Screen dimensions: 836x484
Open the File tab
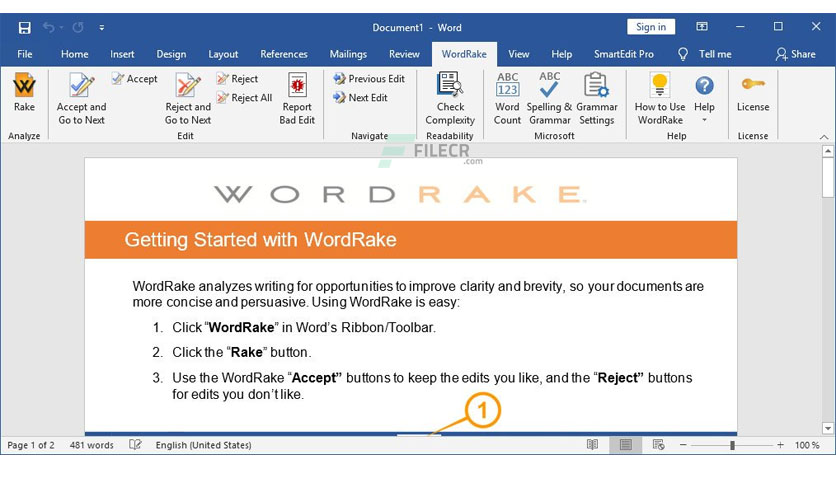tap(25, 54)
